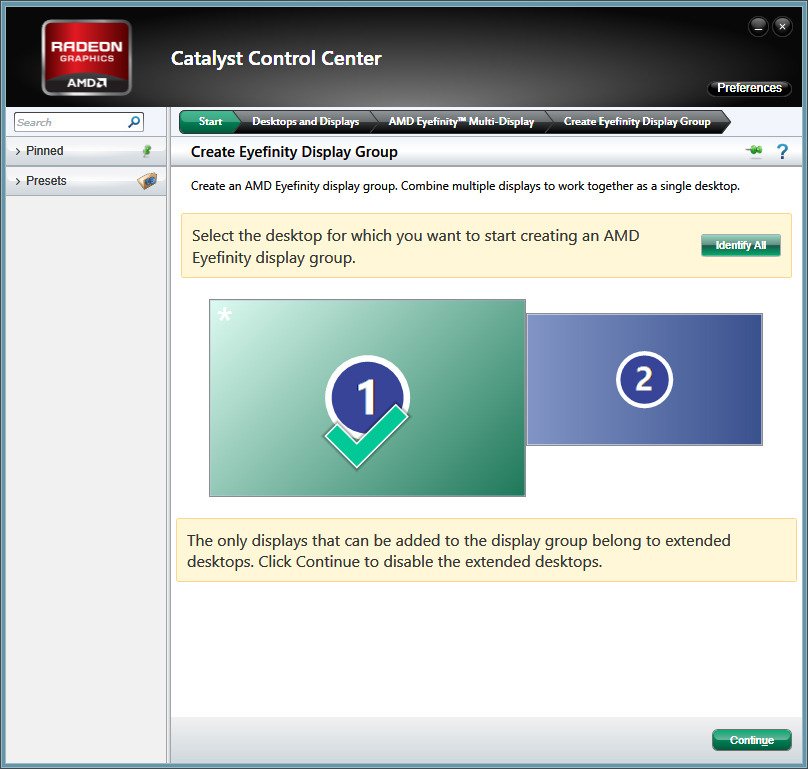Click the Continue button

pos(751,740)
